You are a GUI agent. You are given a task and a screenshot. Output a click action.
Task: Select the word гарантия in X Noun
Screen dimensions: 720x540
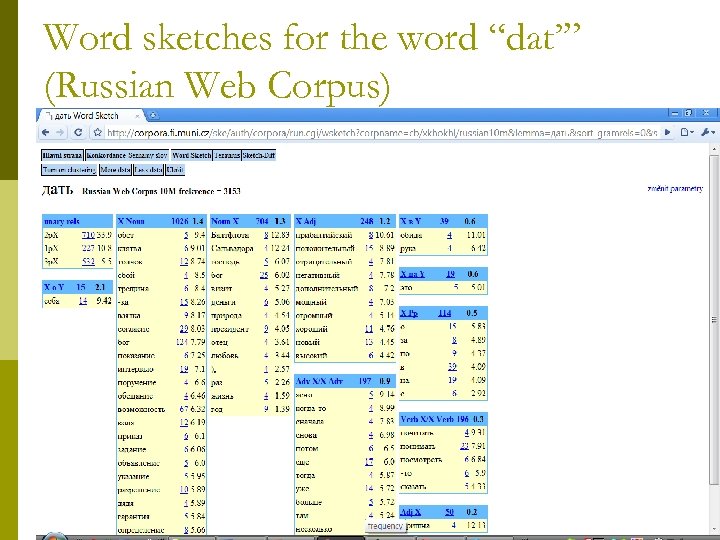(x=134, y=516)
